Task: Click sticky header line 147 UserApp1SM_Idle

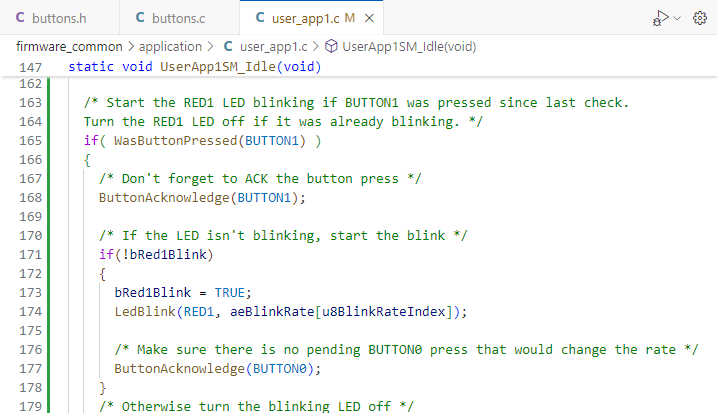Action: click(195, 67)
